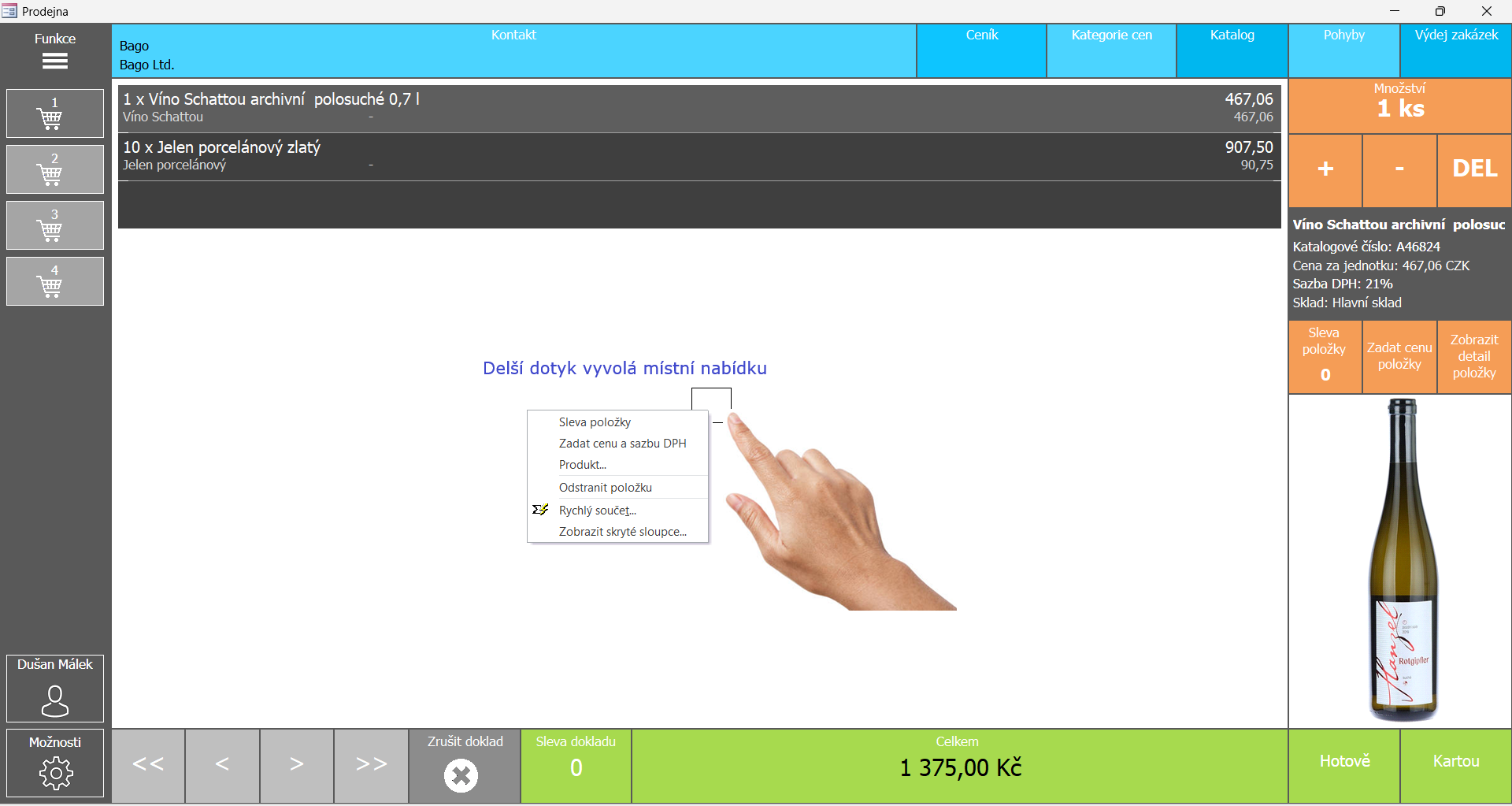The image size is (1512, 806).
Task: Switch to shopping cart 3
Action: (x=55, y=226)
